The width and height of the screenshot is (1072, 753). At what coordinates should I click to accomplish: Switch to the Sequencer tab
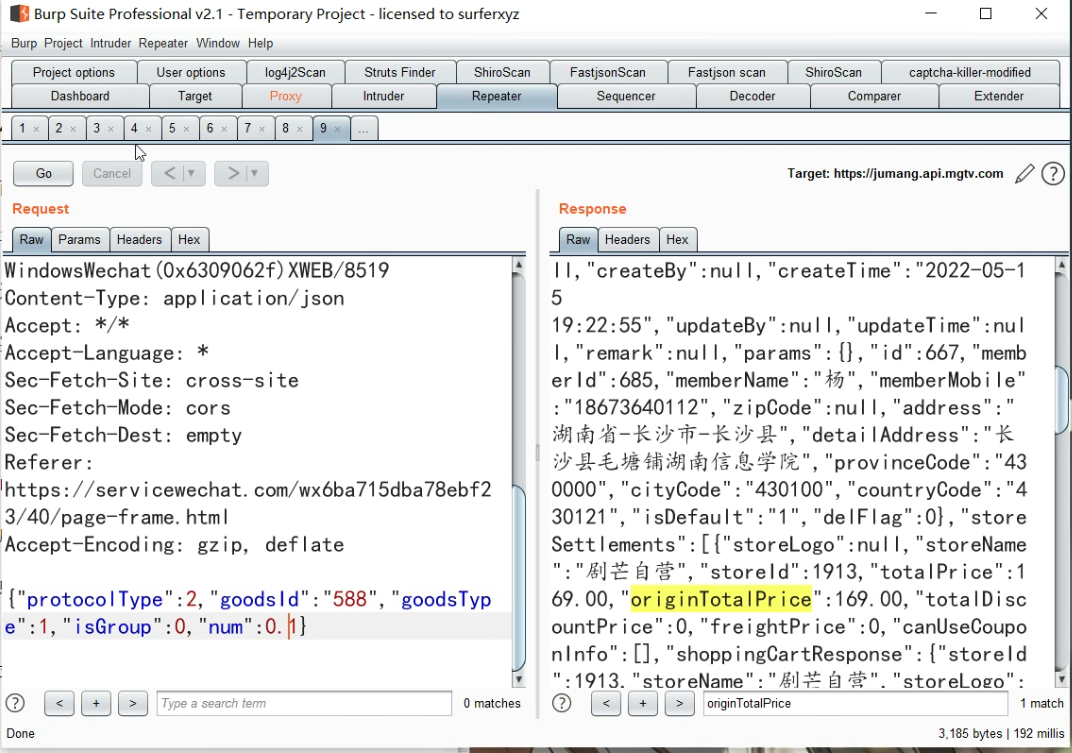click(626, 96)
